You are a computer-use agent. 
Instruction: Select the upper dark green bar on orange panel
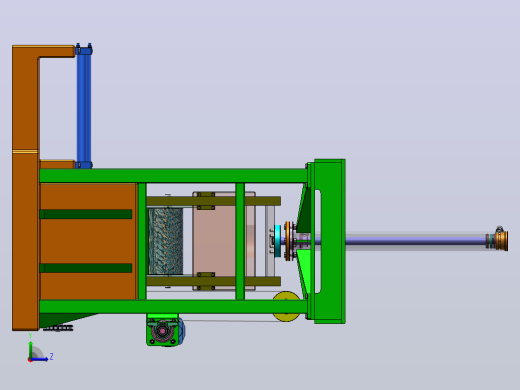pyautogui.click(x=86, y=214)
